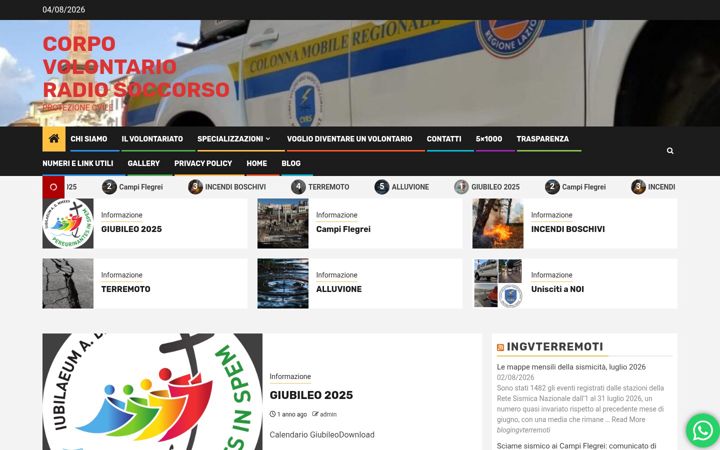Click ticker thumbnail 3 of INCENDI BOSCHIVI
This screenshot has height=450, width=720.
coord(195,187)
